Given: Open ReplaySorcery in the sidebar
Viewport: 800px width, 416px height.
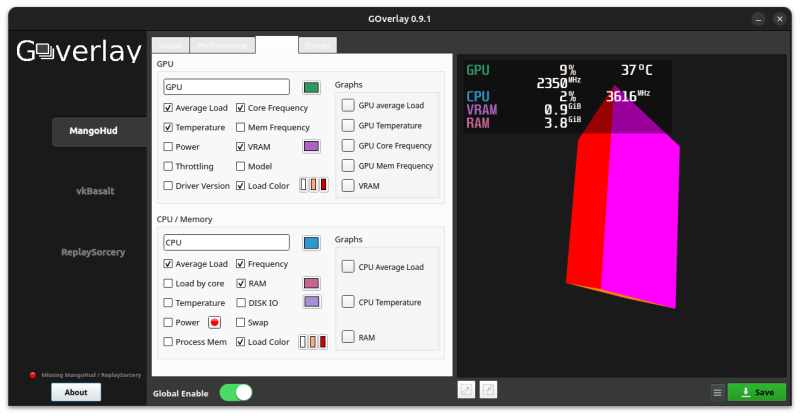Looking at the screenshot, I should [93, 252].
